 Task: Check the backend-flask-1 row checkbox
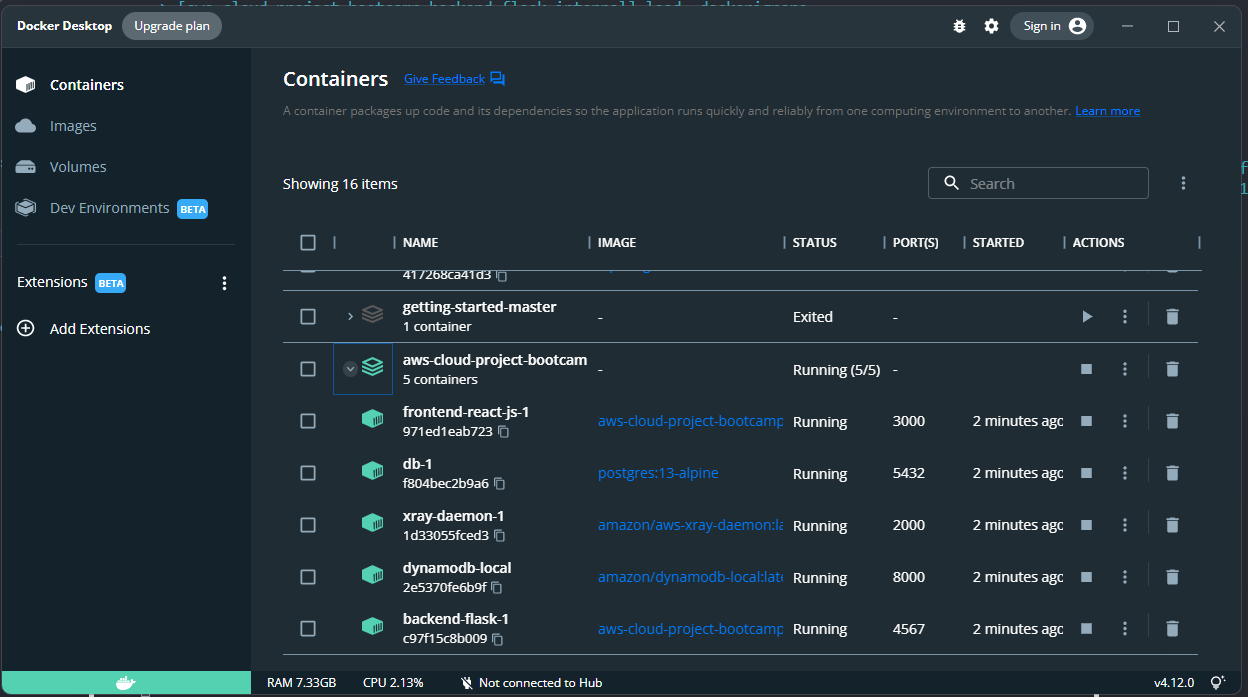pos(308,629)
